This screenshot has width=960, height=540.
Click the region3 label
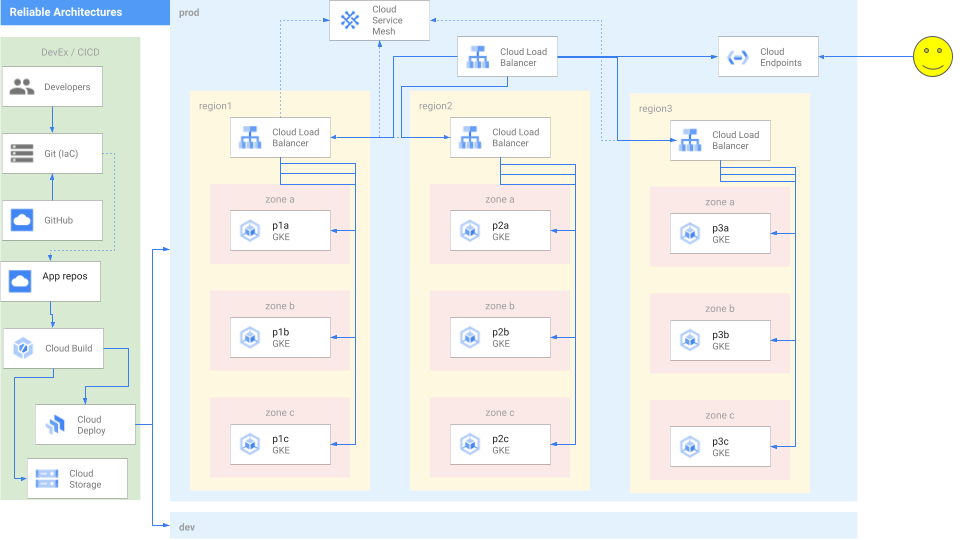(655, 108)
